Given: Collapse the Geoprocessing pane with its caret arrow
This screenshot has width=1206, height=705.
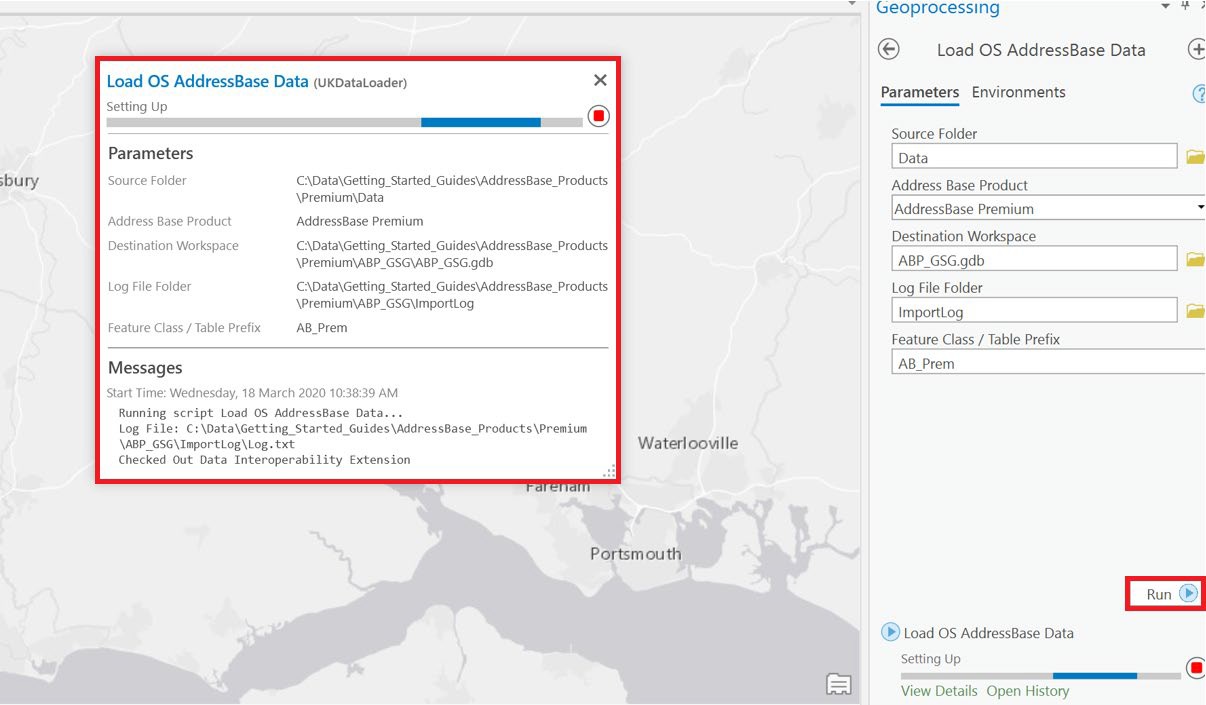Looking at the screenshot, I should pyautogui.click(x=1163, y=8).
